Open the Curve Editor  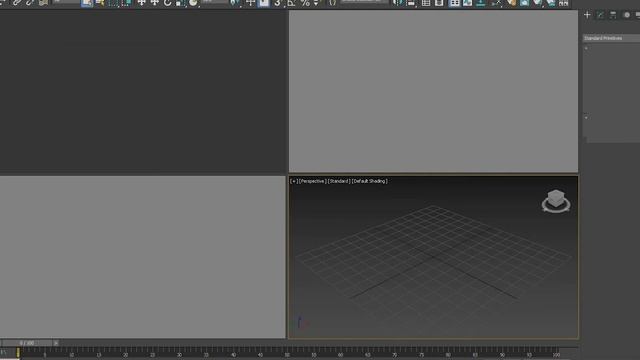pyautogui.click(x=467, y=3)
